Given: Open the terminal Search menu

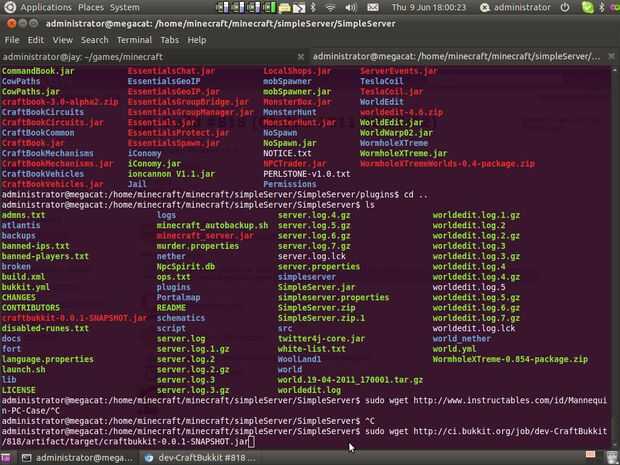Looking at the screenshot, I should point(95,40).
